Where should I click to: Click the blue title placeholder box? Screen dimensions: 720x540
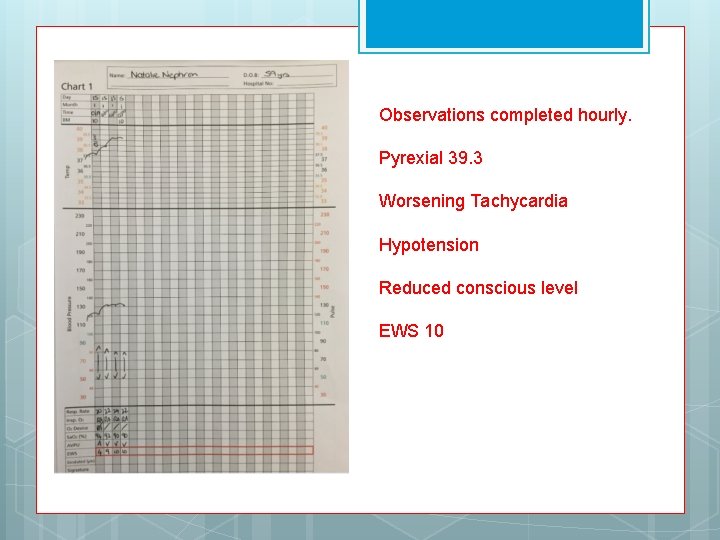504,25
